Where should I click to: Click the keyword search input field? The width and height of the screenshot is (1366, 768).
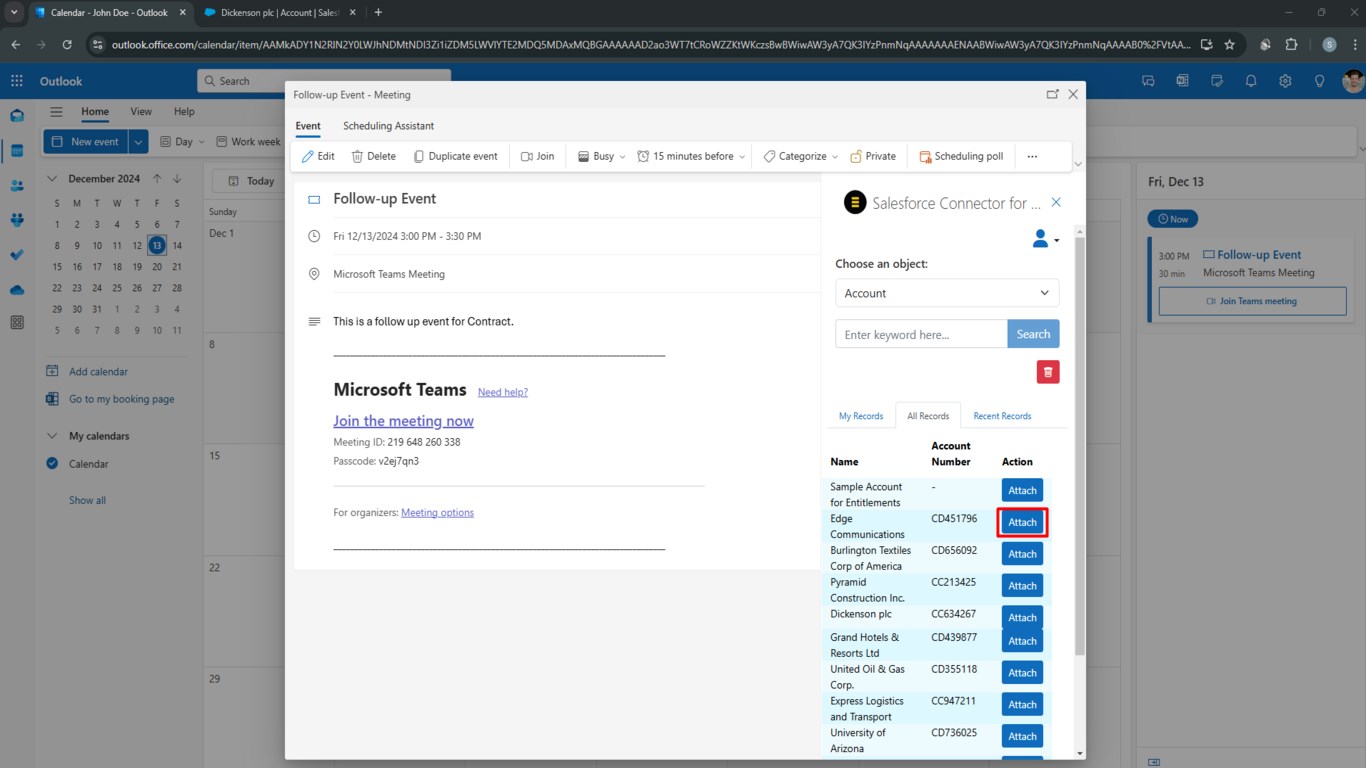[x=921, y=334]
